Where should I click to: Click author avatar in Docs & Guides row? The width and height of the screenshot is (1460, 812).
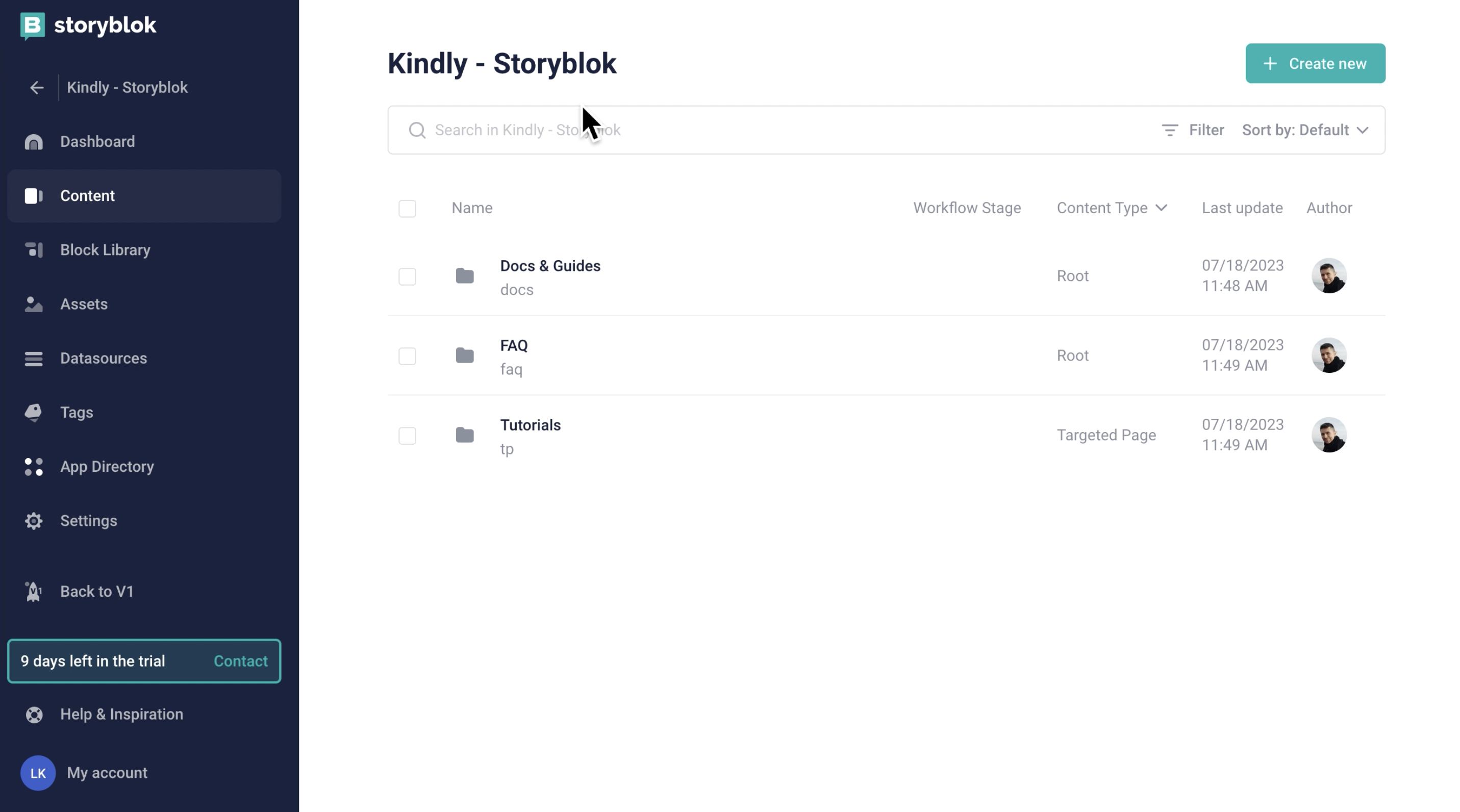click(x=1329, y=276)
